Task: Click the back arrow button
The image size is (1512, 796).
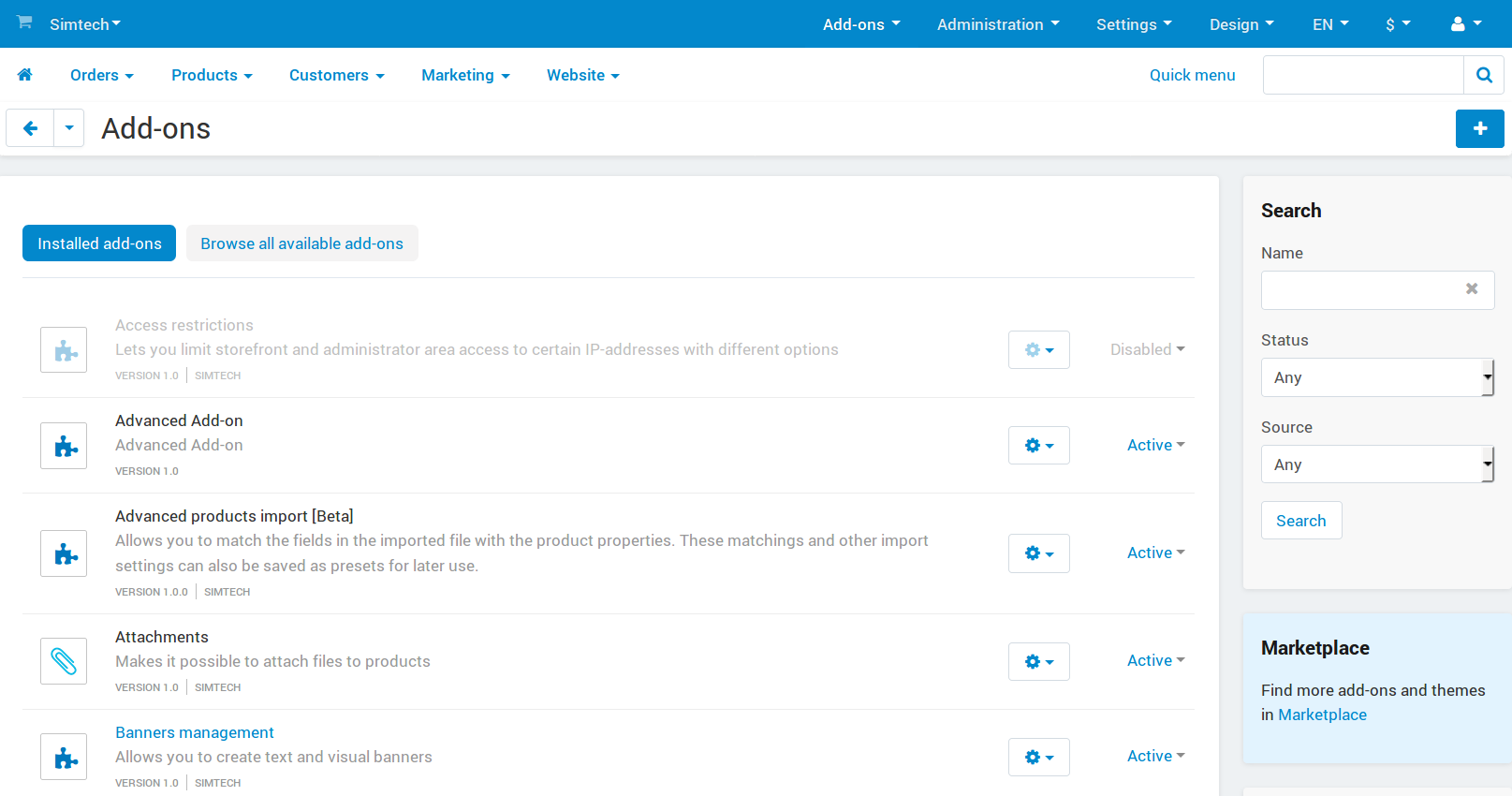Action: click(30, 128)
